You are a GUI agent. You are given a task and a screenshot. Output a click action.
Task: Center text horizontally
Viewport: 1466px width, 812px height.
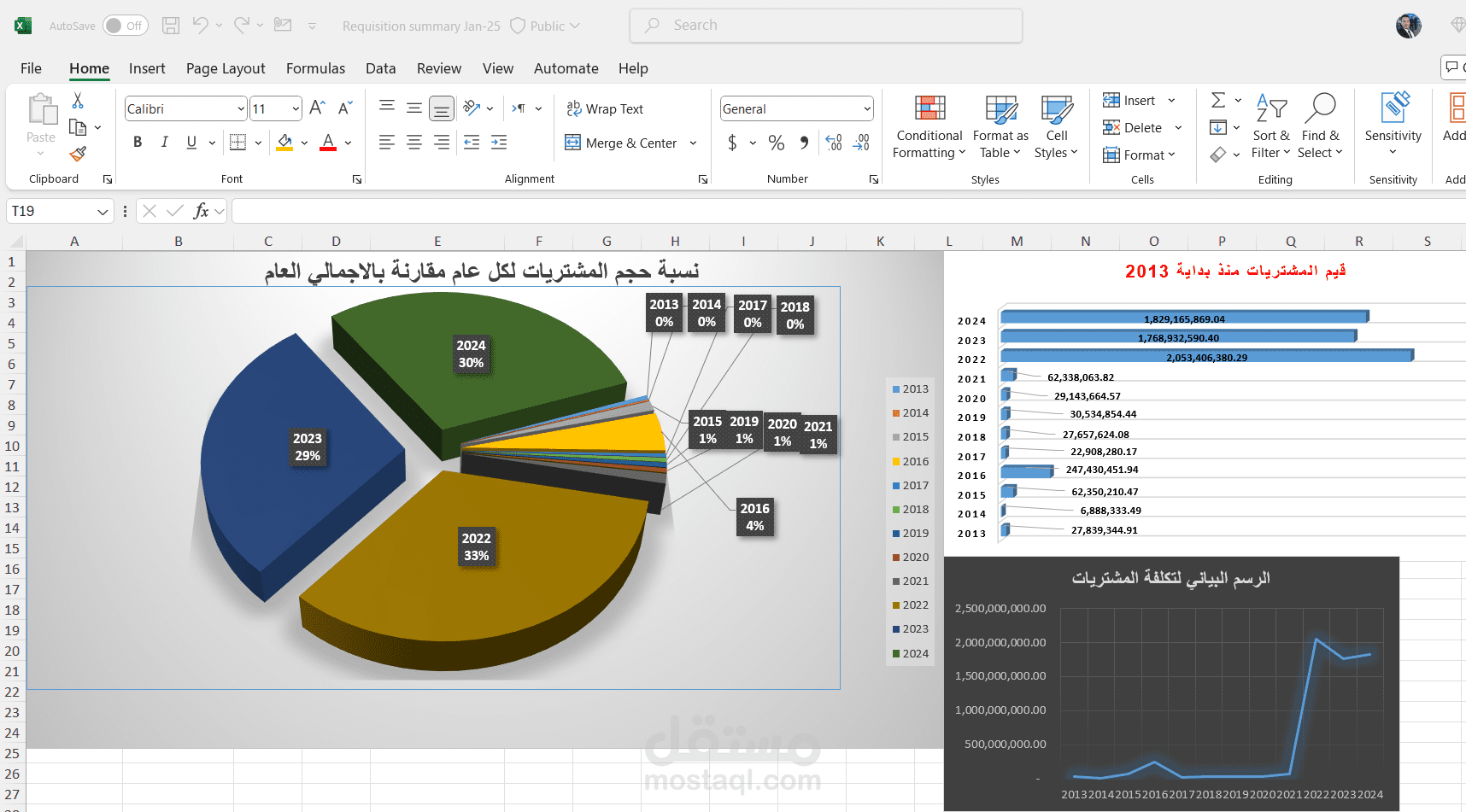click(x=414, y=143)
